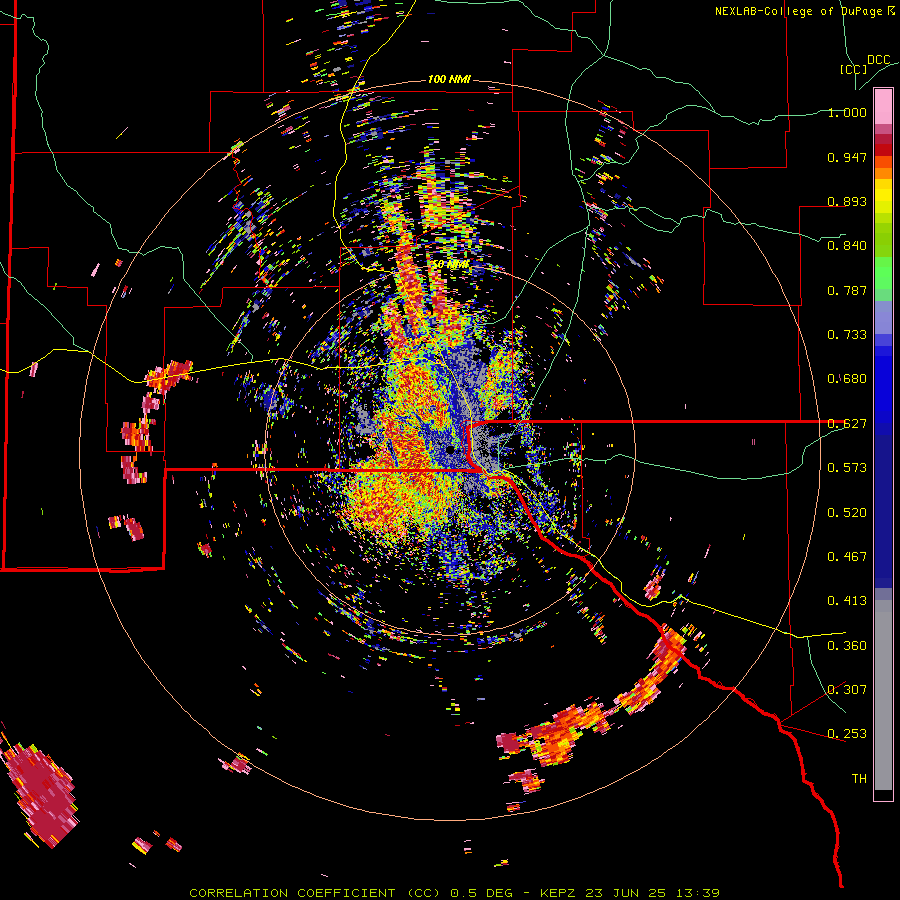Click the pink segment at the color bar top
The height and width of the screenshot is (900, 900).
tap(883, 106)
